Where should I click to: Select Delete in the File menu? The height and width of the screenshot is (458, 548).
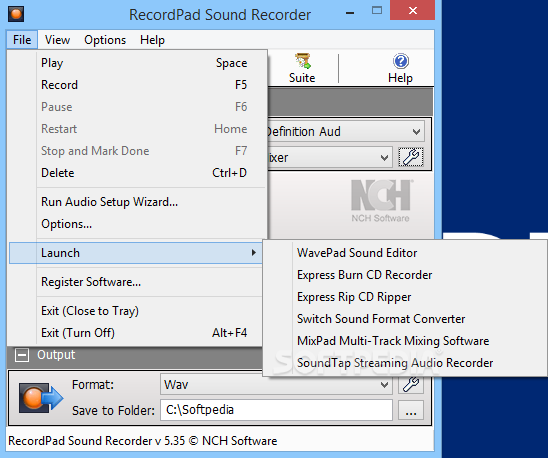tap(138, 173)
